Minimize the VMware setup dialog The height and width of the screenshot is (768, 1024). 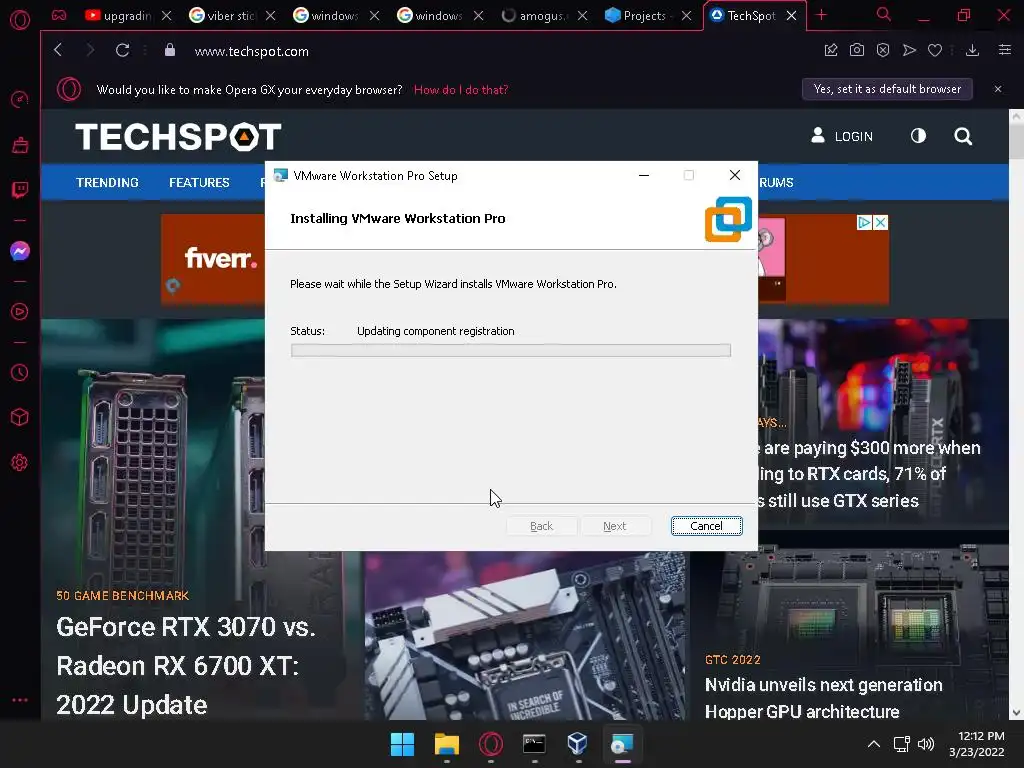(644, 175)
